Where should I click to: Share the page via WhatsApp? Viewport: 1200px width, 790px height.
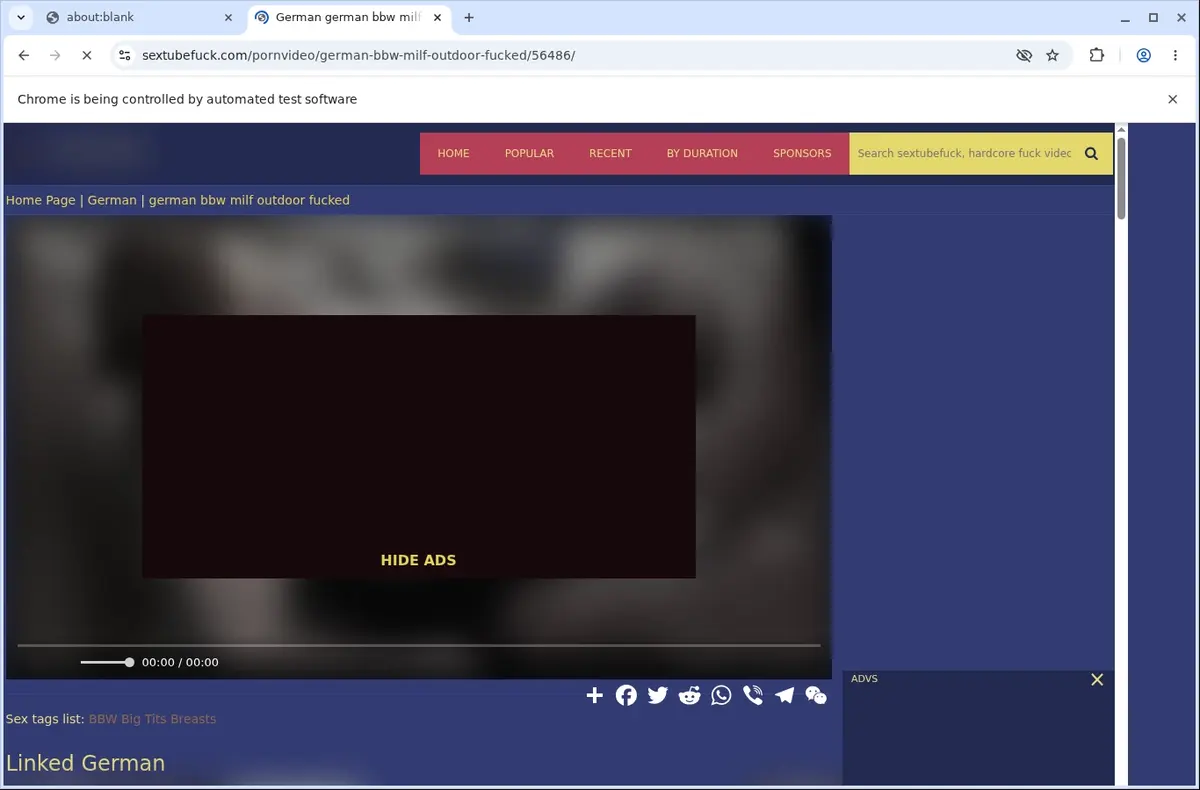[721, 695]
